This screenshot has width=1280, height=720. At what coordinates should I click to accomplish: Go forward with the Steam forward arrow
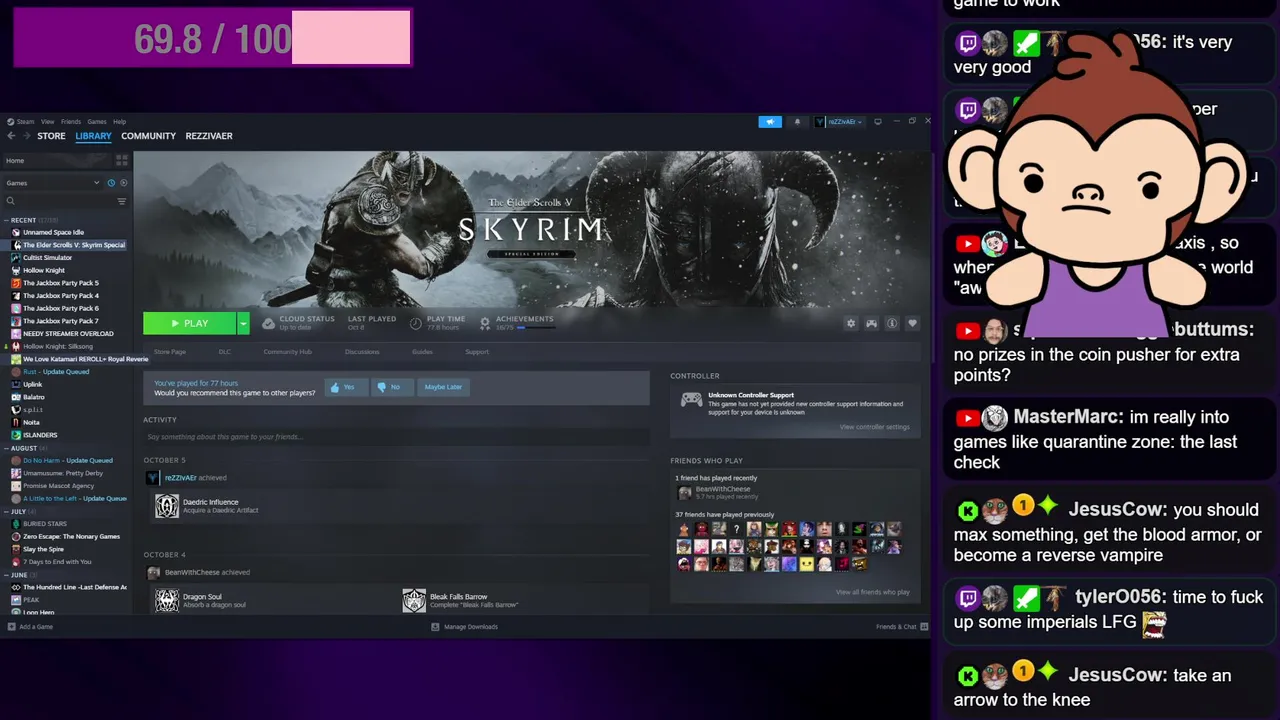(x=25, y=136)
